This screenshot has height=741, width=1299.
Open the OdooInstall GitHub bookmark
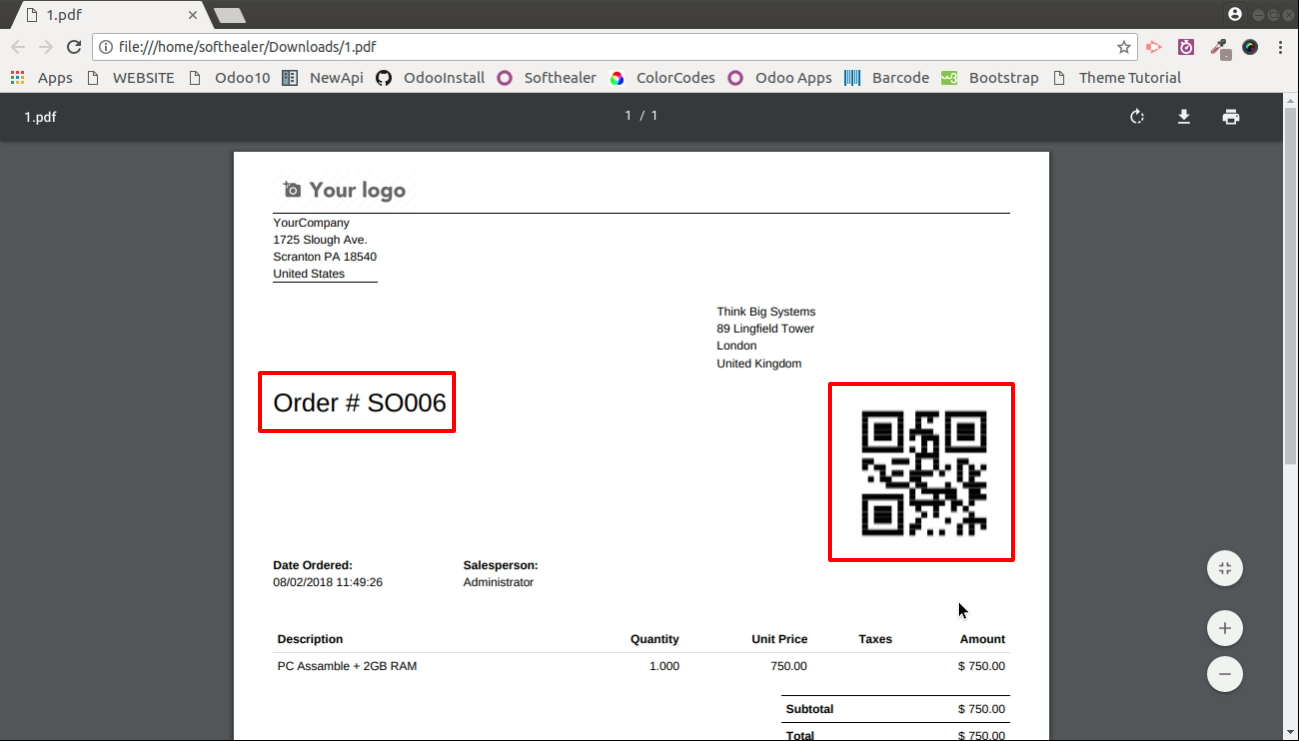[x=431, y=78]
